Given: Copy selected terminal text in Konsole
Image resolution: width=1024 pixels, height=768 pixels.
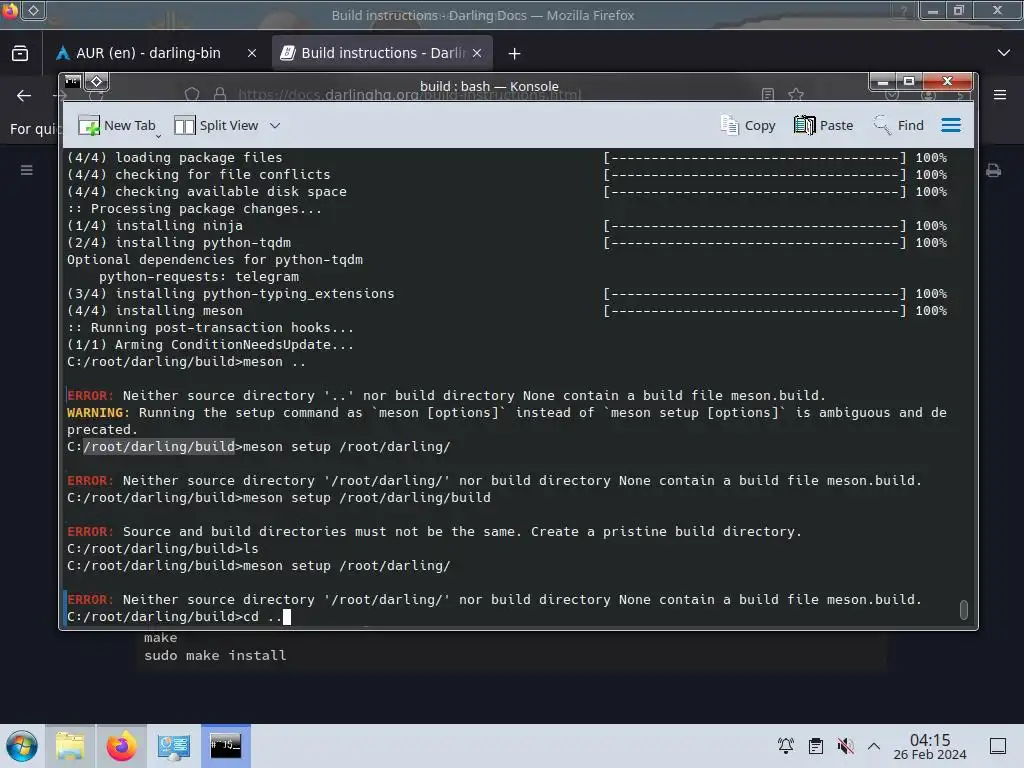Looking at the screenshot, I should (748, 125).
